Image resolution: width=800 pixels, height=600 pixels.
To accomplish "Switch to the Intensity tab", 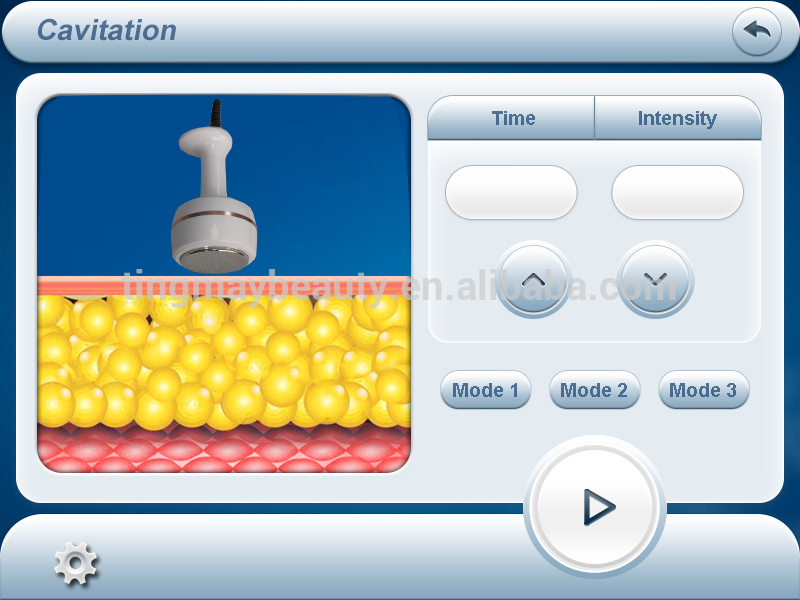I will pyautogui.click(x=677, y=118).
